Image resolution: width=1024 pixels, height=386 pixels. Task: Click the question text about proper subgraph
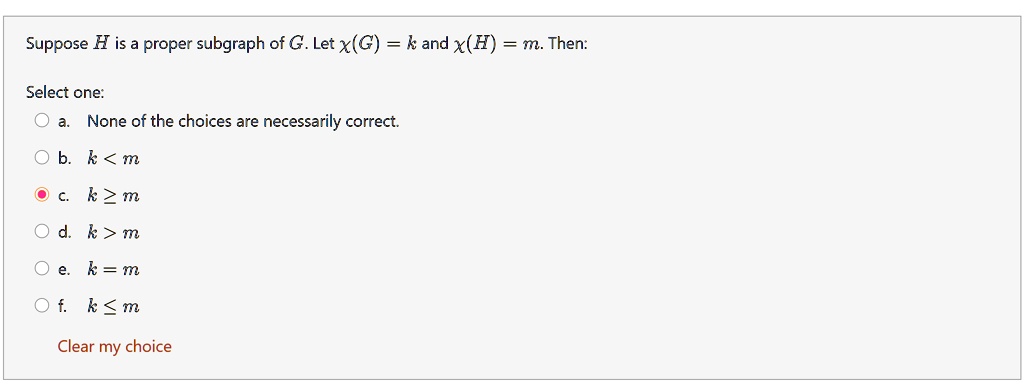pos(307,44)
